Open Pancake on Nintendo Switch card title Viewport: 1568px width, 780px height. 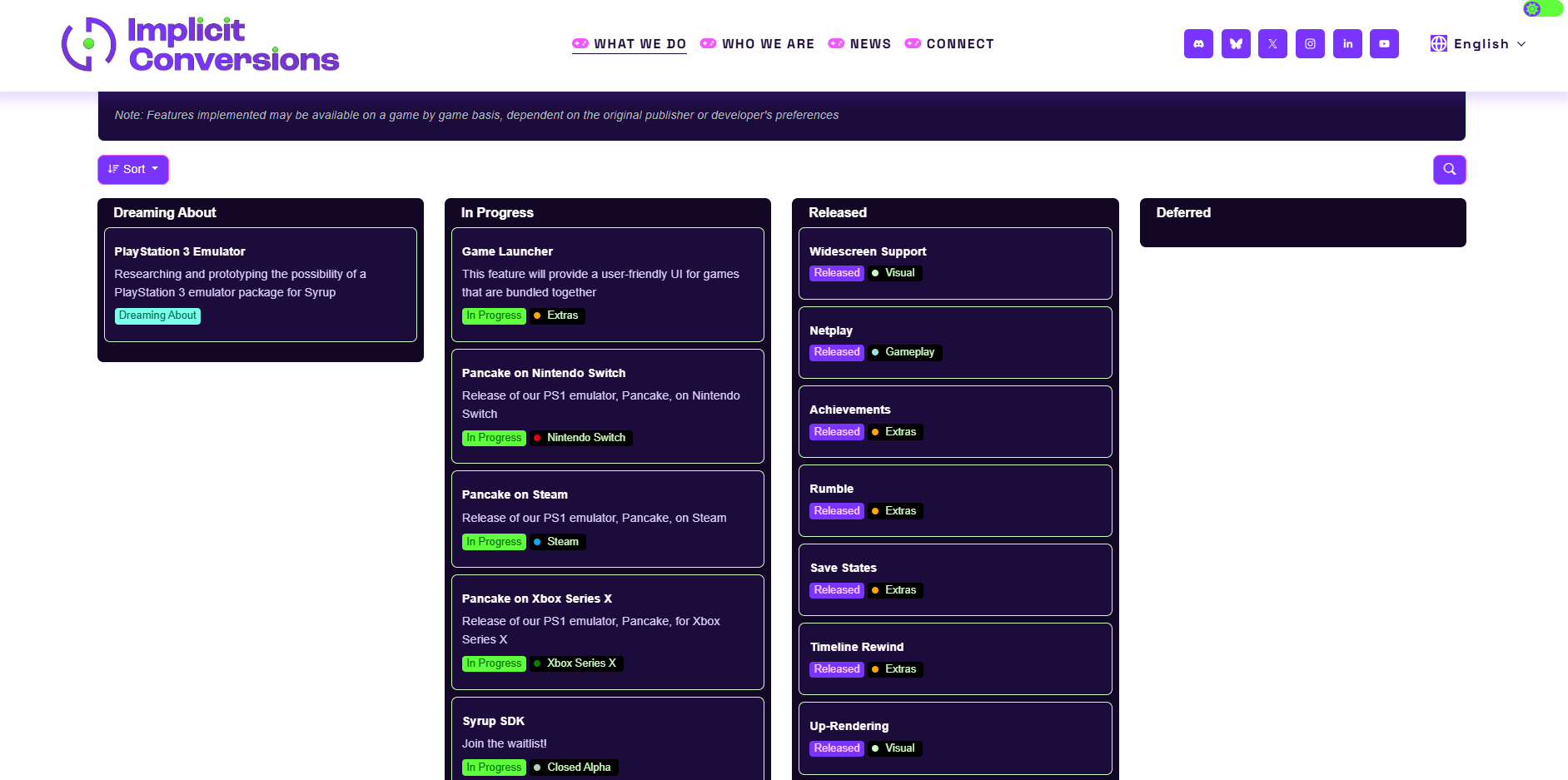[544, 373]
